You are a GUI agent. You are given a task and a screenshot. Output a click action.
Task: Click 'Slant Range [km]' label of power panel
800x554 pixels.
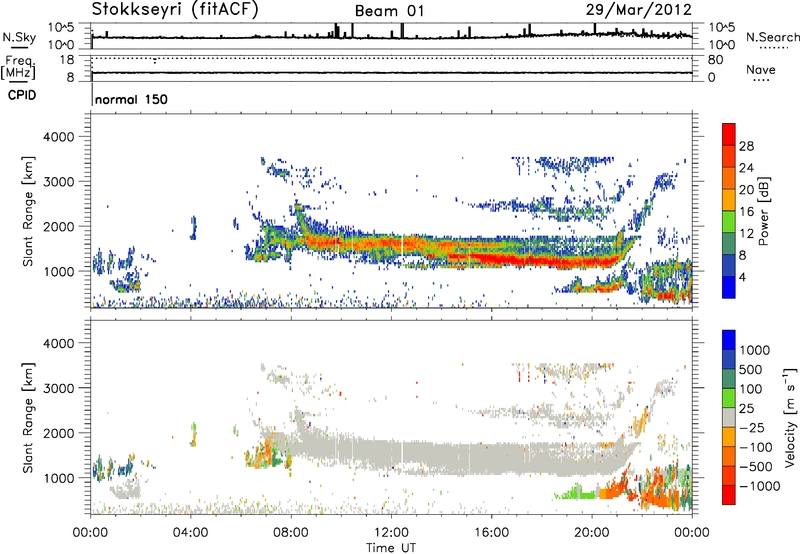point(28,211)
